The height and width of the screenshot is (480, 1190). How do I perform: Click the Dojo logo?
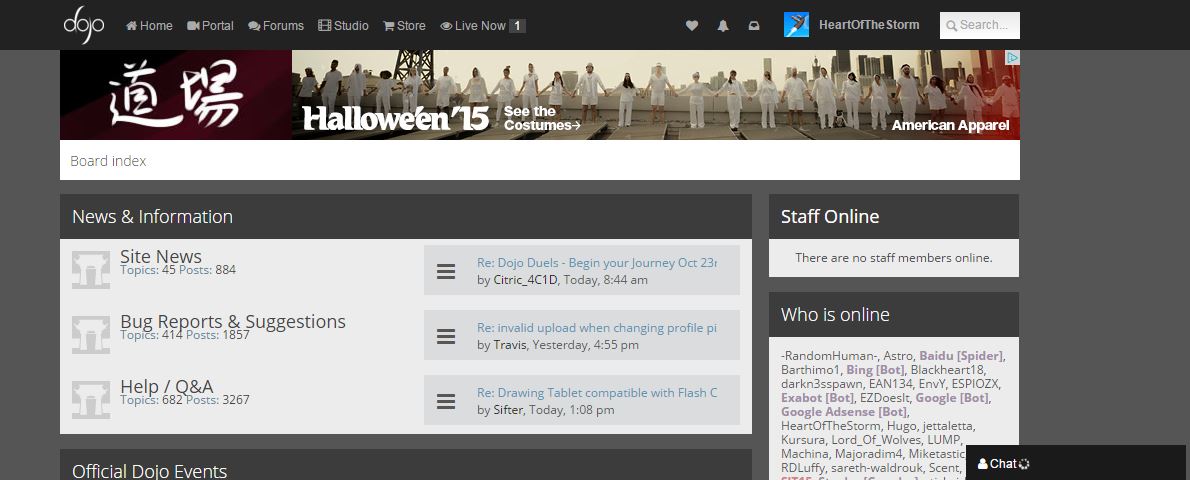pyautogui.click(x=83, y=25)
